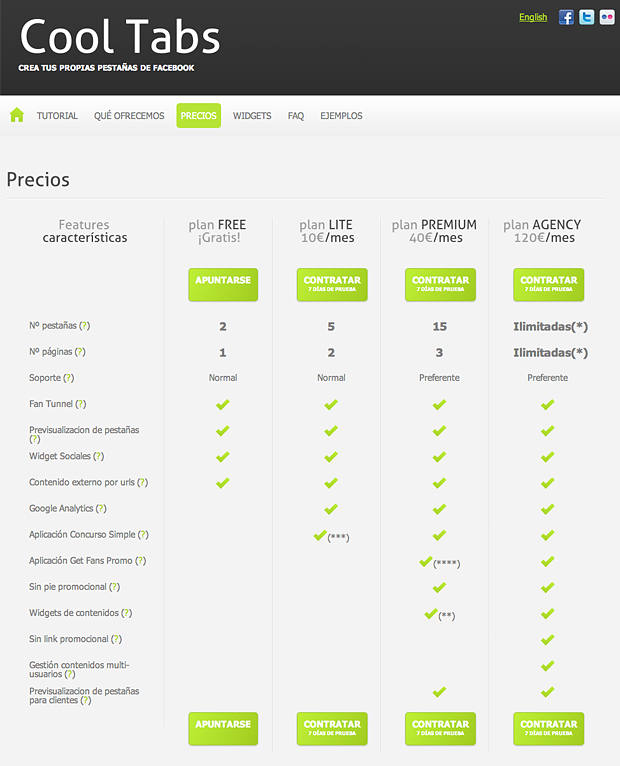The width and height of the screenshot is (620, 766).
Task: Click help mark beside Nº pestañas
Action: pos(84,326)
